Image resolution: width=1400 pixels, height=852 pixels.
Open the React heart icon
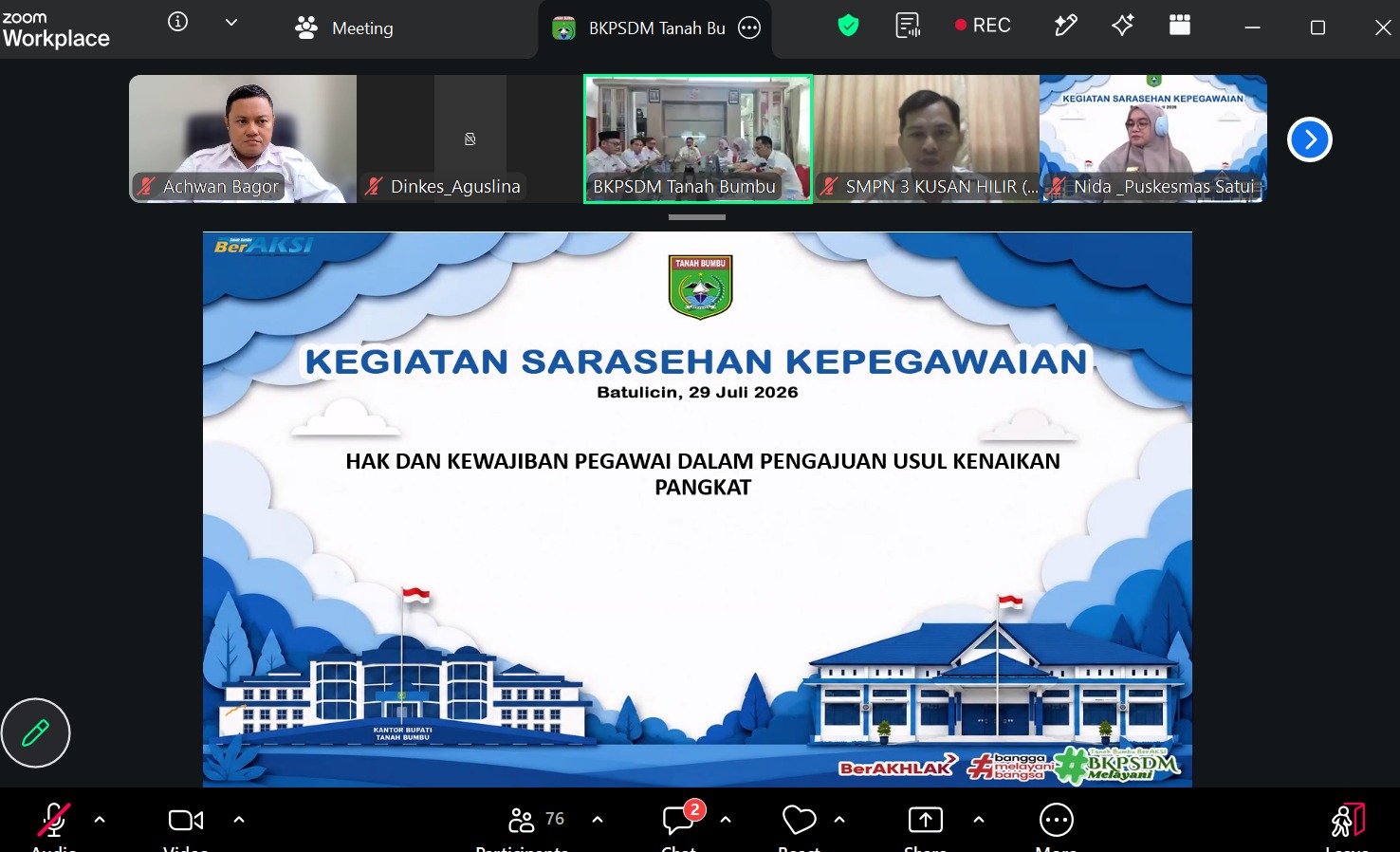tap(799, 820)
